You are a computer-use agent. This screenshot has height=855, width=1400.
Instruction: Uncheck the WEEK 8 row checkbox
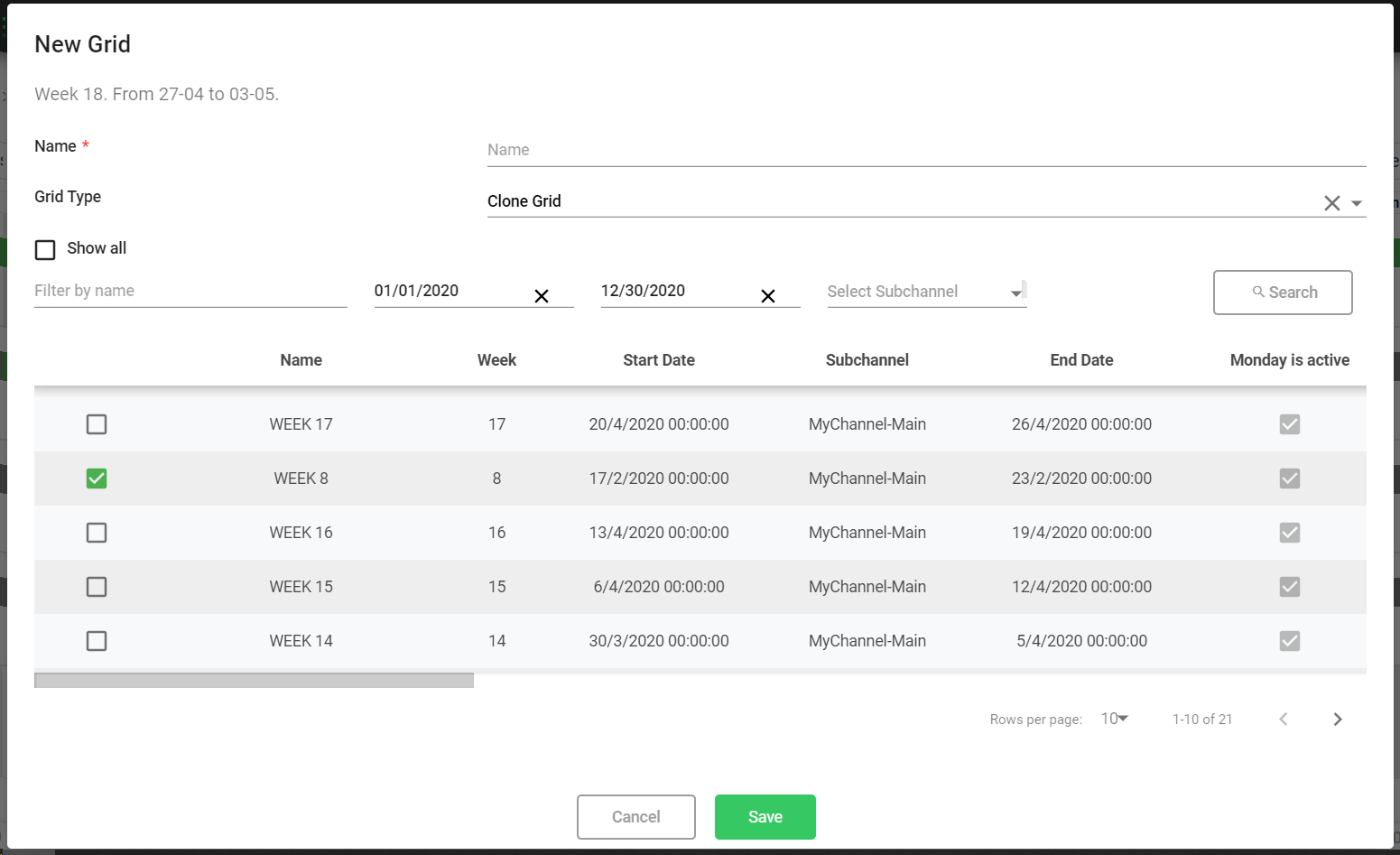97,479
